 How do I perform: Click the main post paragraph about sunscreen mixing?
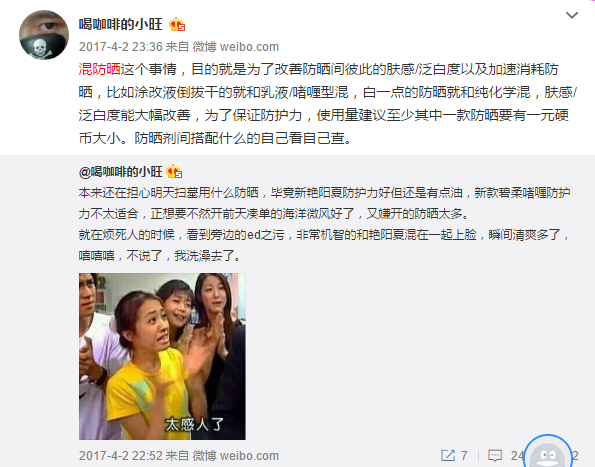(327, 104)
